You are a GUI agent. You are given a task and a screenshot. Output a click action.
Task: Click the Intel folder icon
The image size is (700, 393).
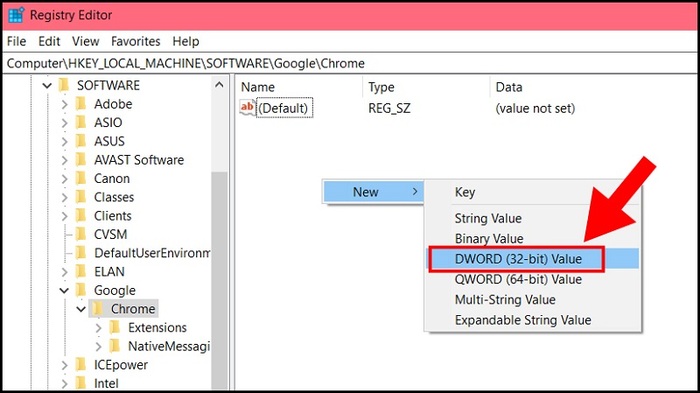81,383
